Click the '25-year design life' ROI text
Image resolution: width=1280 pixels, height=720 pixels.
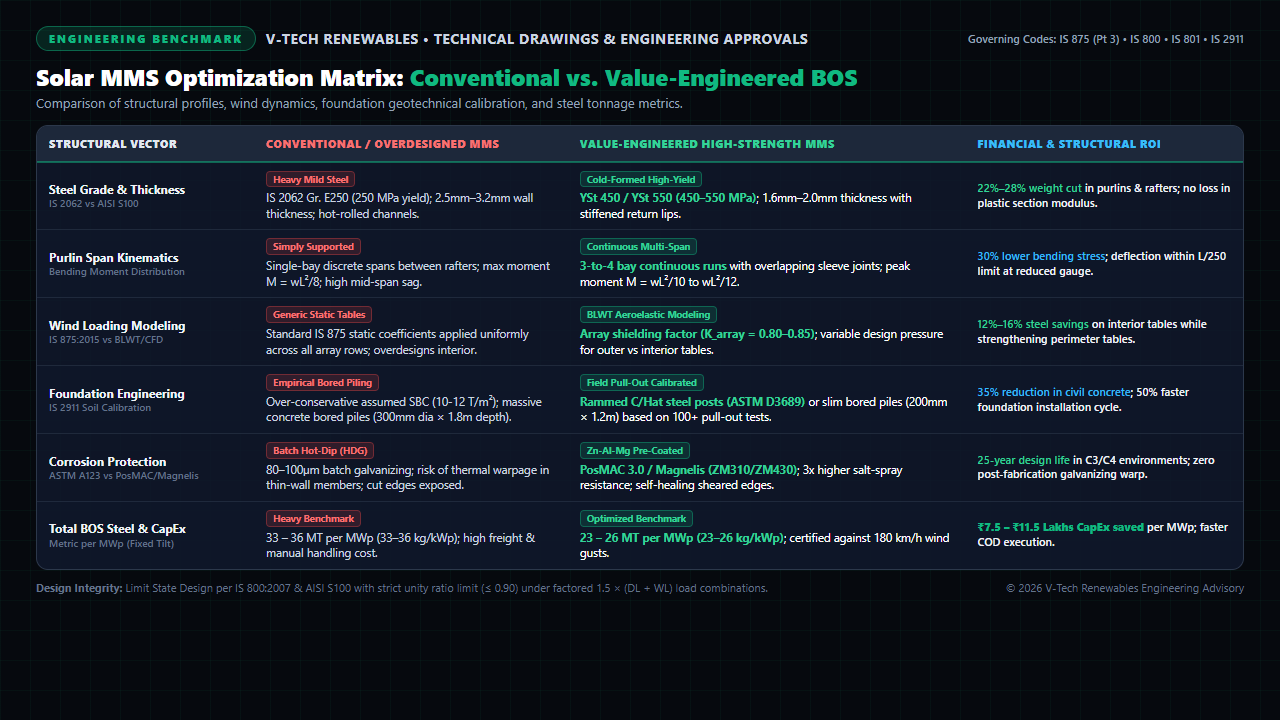click(1024, 460)
